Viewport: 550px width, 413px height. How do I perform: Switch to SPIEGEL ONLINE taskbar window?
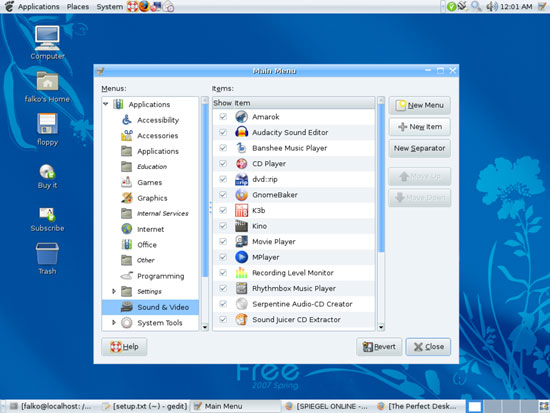pyautogui.click(x=327, y=406)
